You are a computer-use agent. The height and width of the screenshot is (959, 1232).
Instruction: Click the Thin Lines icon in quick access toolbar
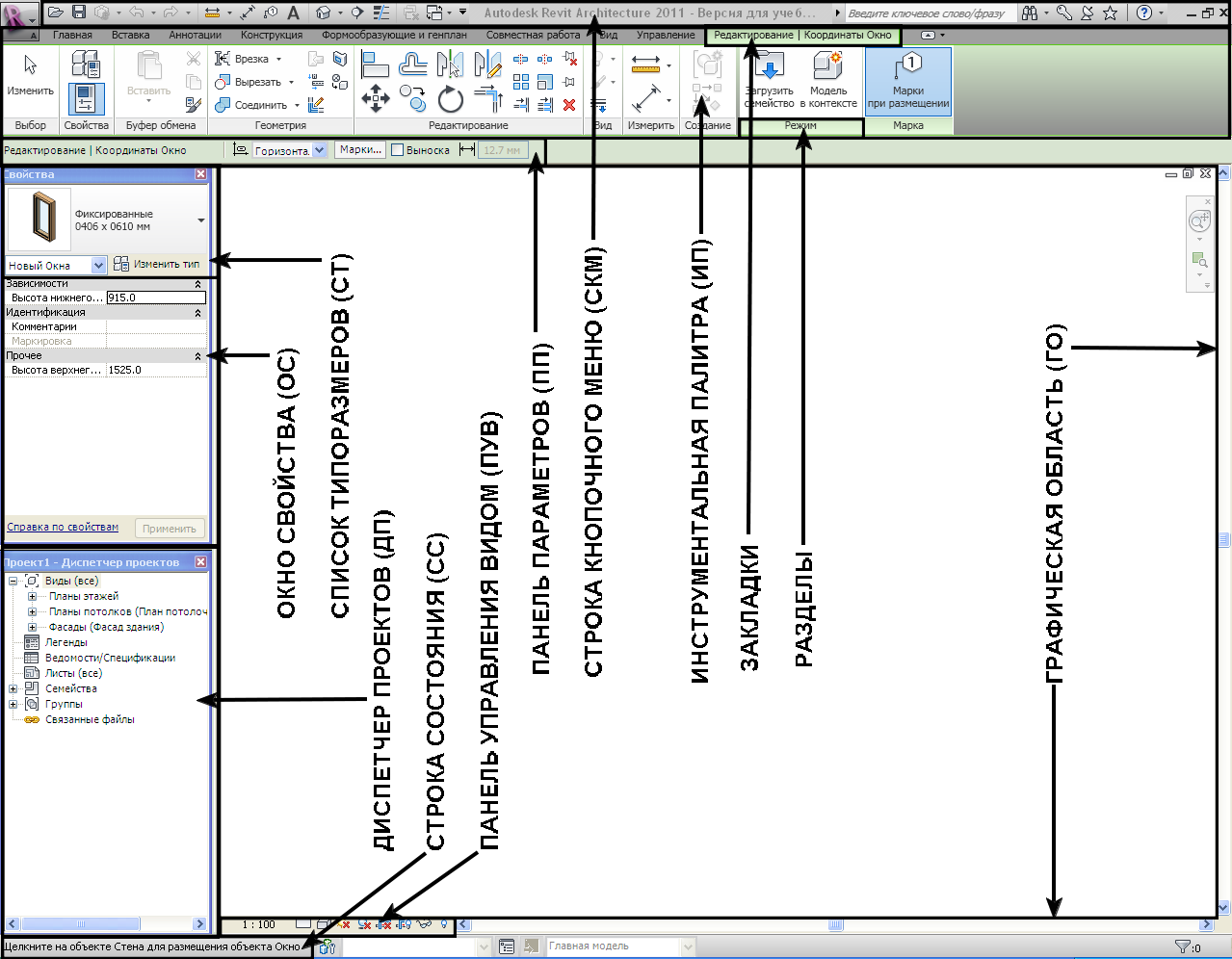coord(381,13)
